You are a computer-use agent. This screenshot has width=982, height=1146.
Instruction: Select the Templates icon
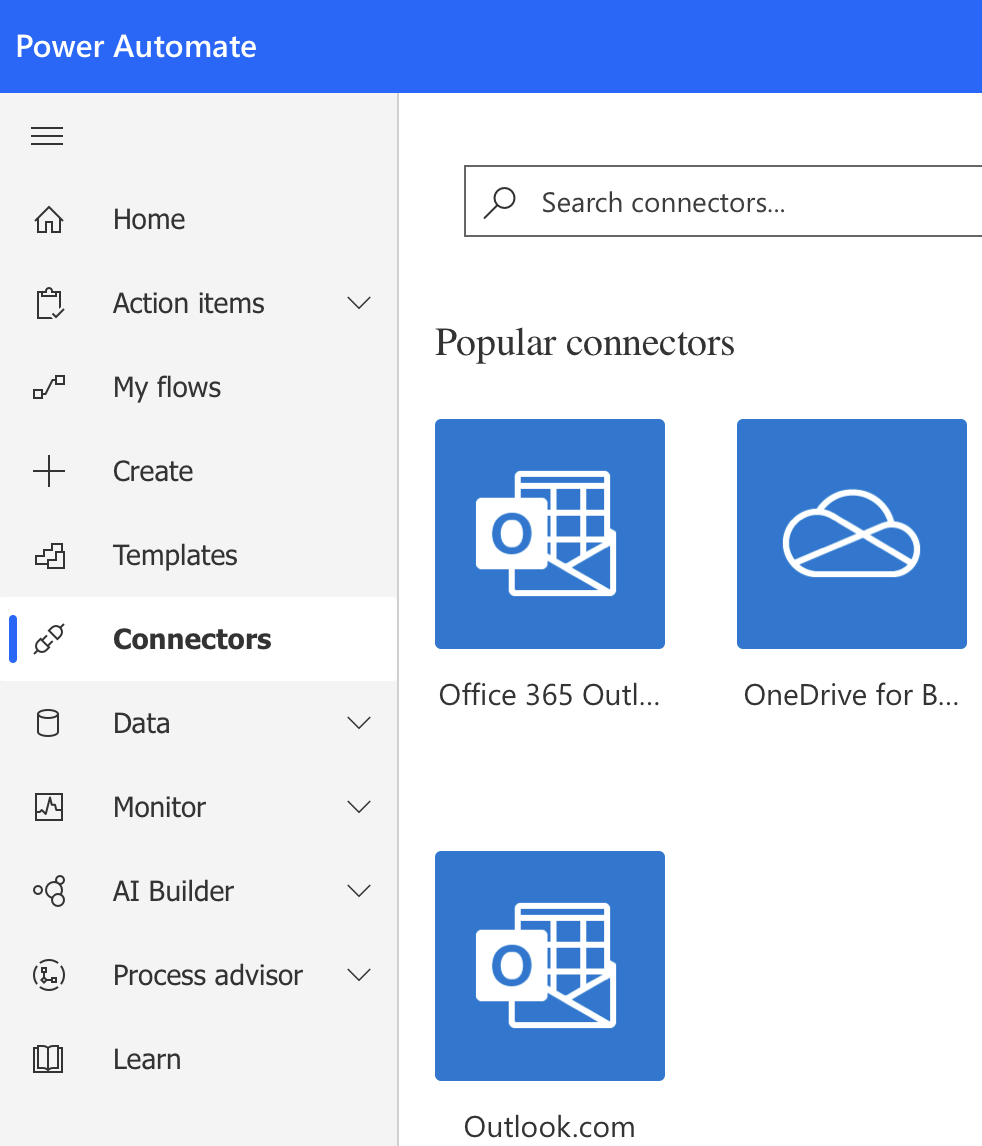tap(48, 555)
